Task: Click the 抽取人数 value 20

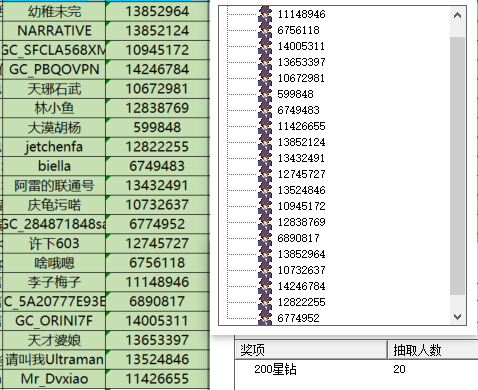Action: tap(399, 369)
